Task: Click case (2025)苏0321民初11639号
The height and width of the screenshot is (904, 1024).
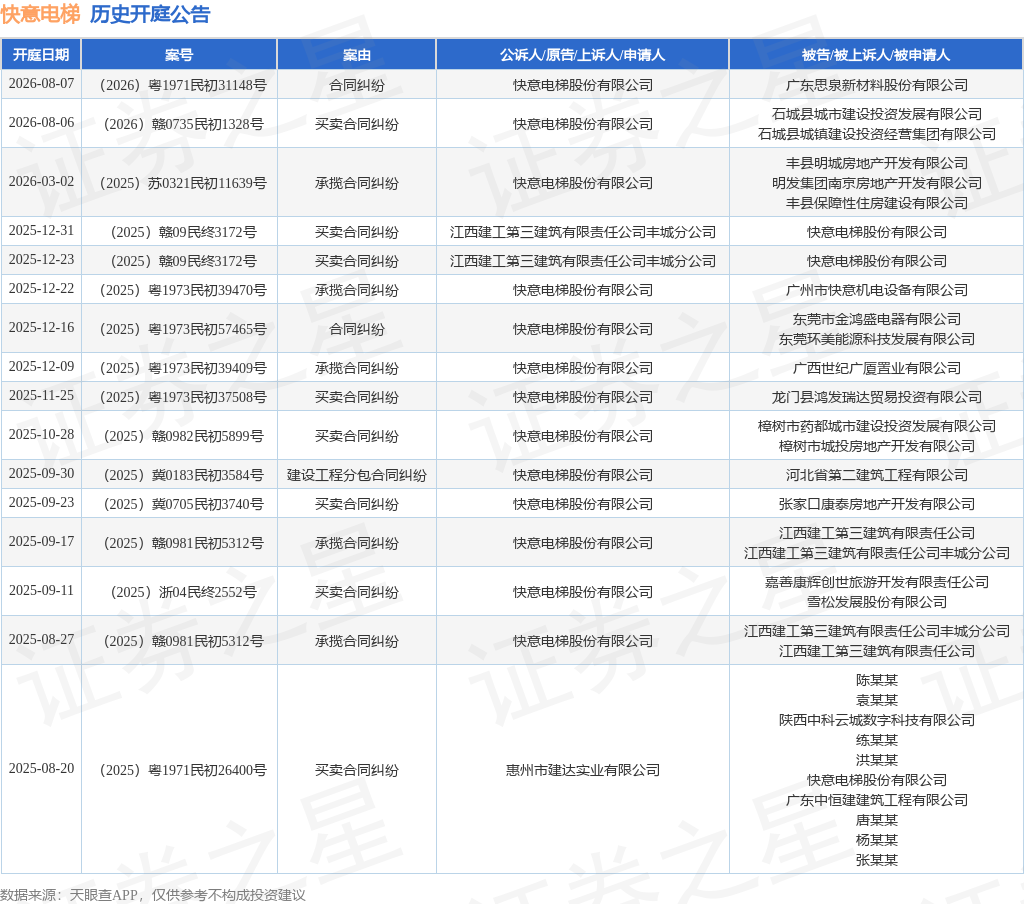Action: tap(183, 183)
